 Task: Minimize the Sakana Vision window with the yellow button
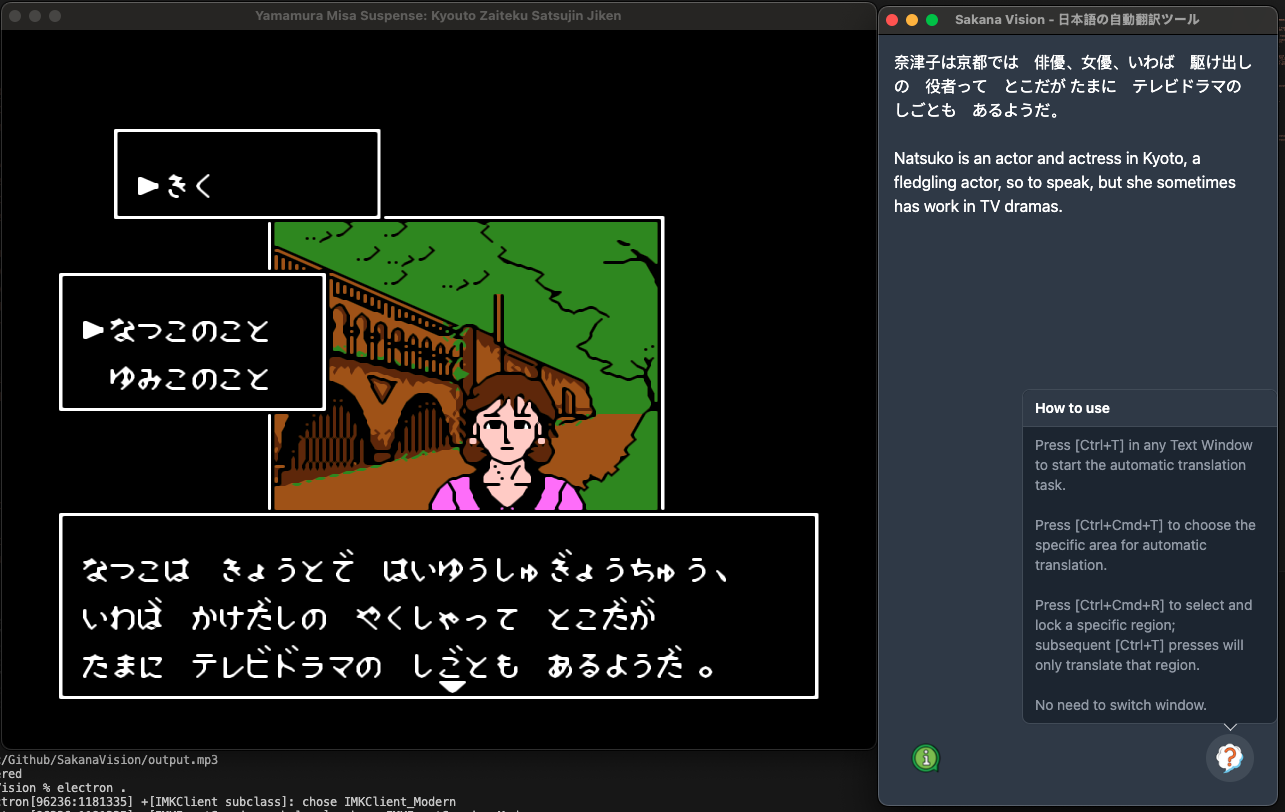tap(911, 20)
